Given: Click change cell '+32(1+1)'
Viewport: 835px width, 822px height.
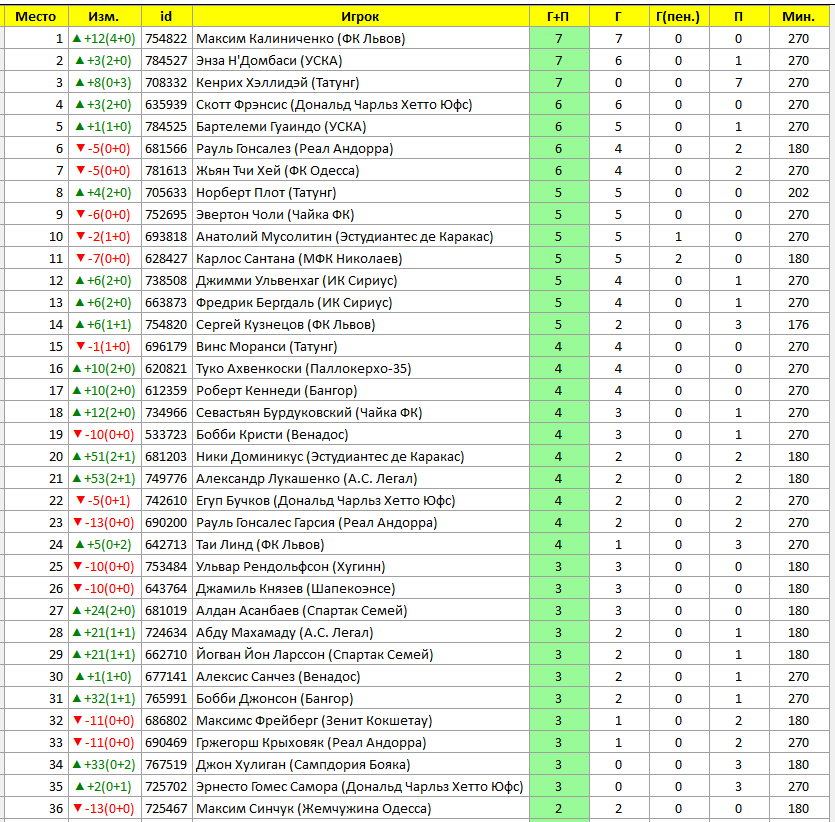Looking at the screenshot, I should tap(104, 699).
